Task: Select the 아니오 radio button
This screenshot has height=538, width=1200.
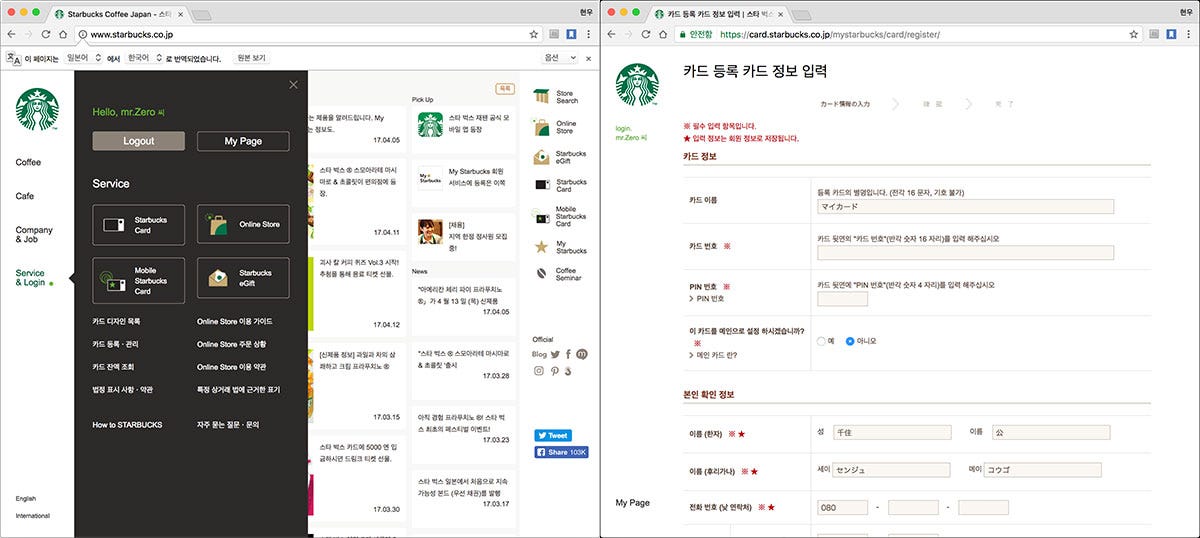Action: point(850,341)
